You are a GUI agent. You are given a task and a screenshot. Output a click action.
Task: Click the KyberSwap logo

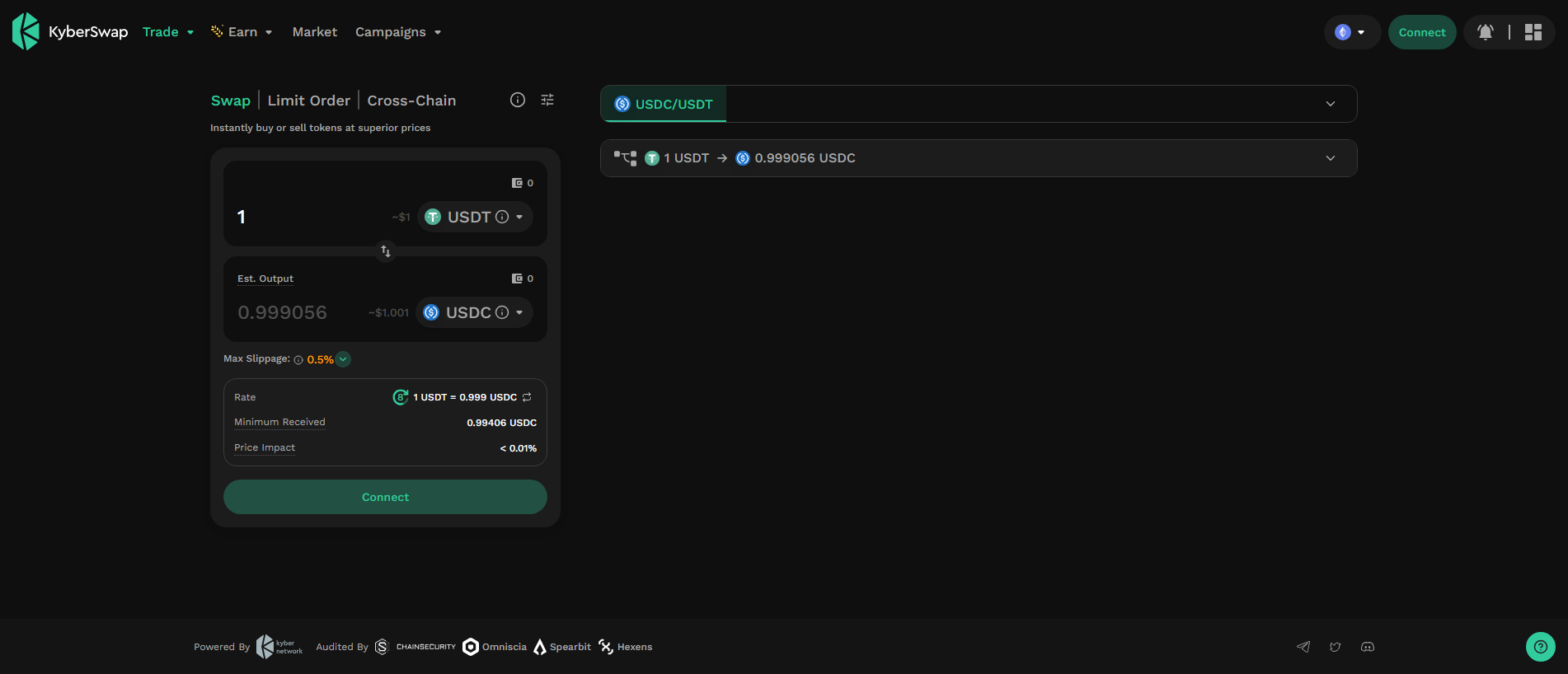point(70,31)
